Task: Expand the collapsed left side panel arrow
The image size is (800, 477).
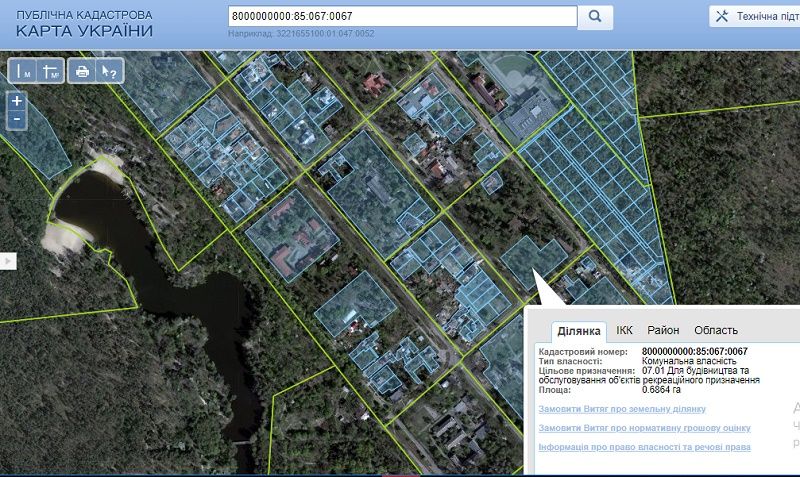Action: 7,260
